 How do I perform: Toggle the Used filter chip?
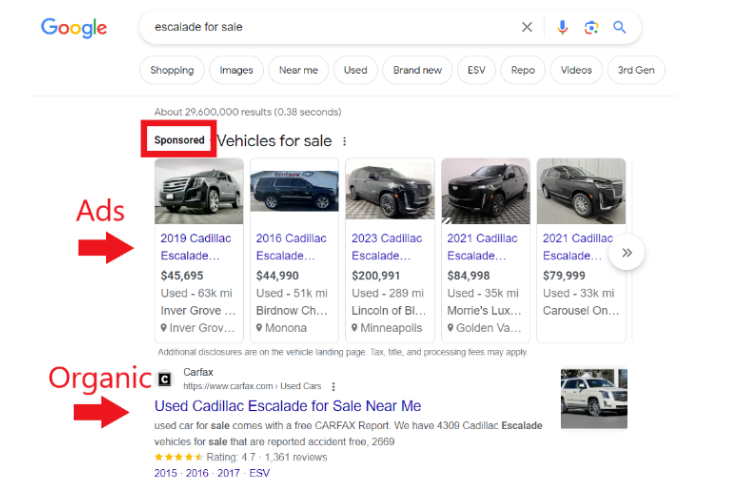[355, 70]
